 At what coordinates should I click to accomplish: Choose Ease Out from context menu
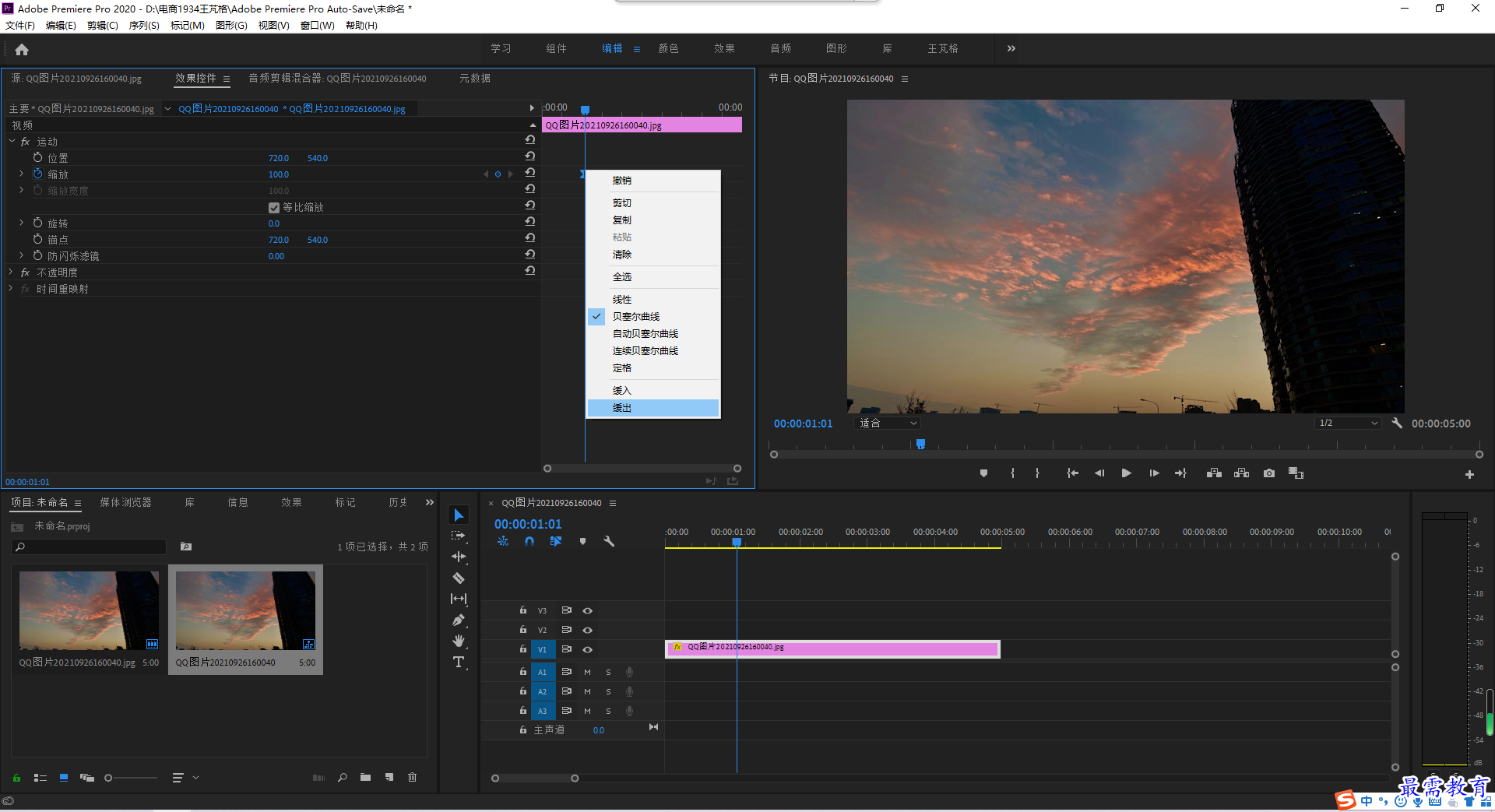[653, 408]
